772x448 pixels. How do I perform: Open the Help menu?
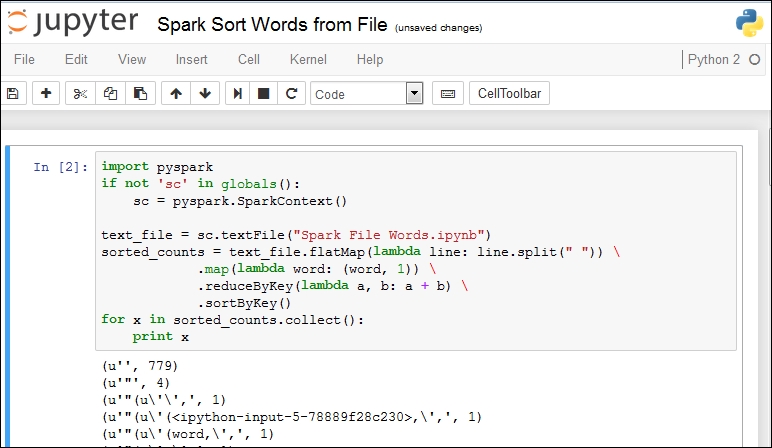pyautogui.click(x=370, y=60)
